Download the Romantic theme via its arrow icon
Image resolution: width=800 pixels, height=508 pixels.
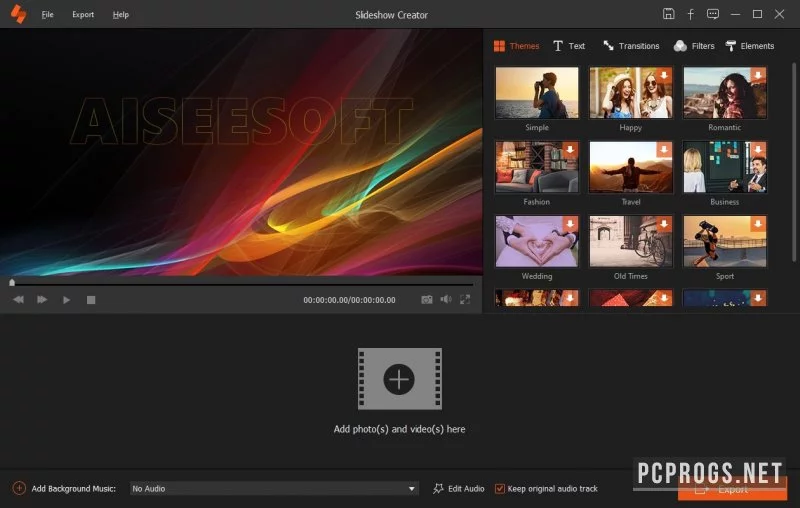pyautogui.click(x=758, y=75)
